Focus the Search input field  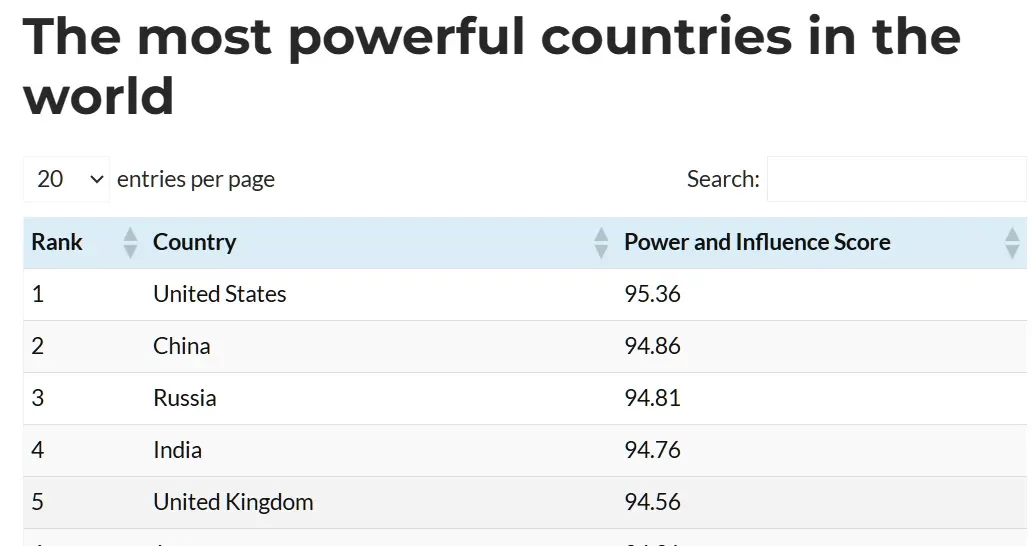896,179
